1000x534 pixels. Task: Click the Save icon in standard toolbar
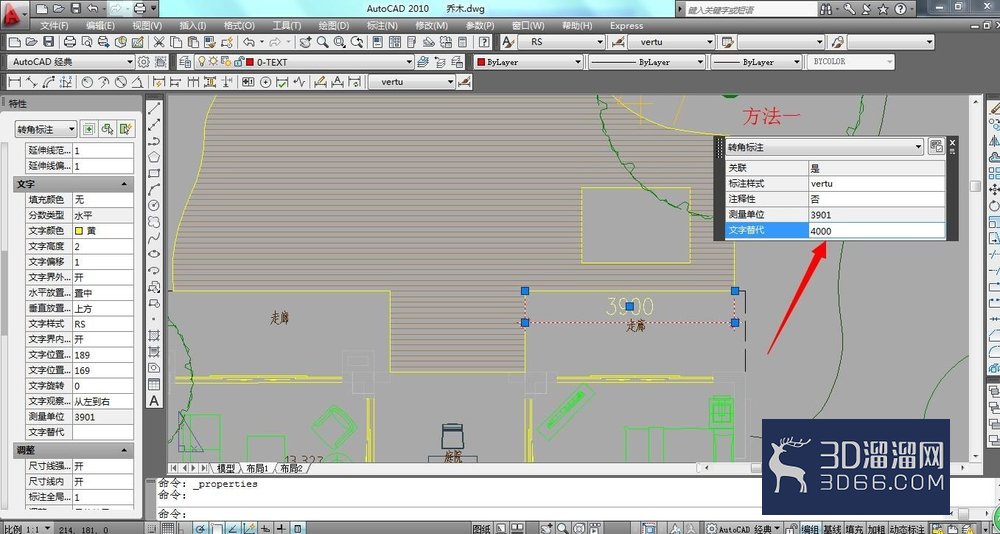click(48, 42)
